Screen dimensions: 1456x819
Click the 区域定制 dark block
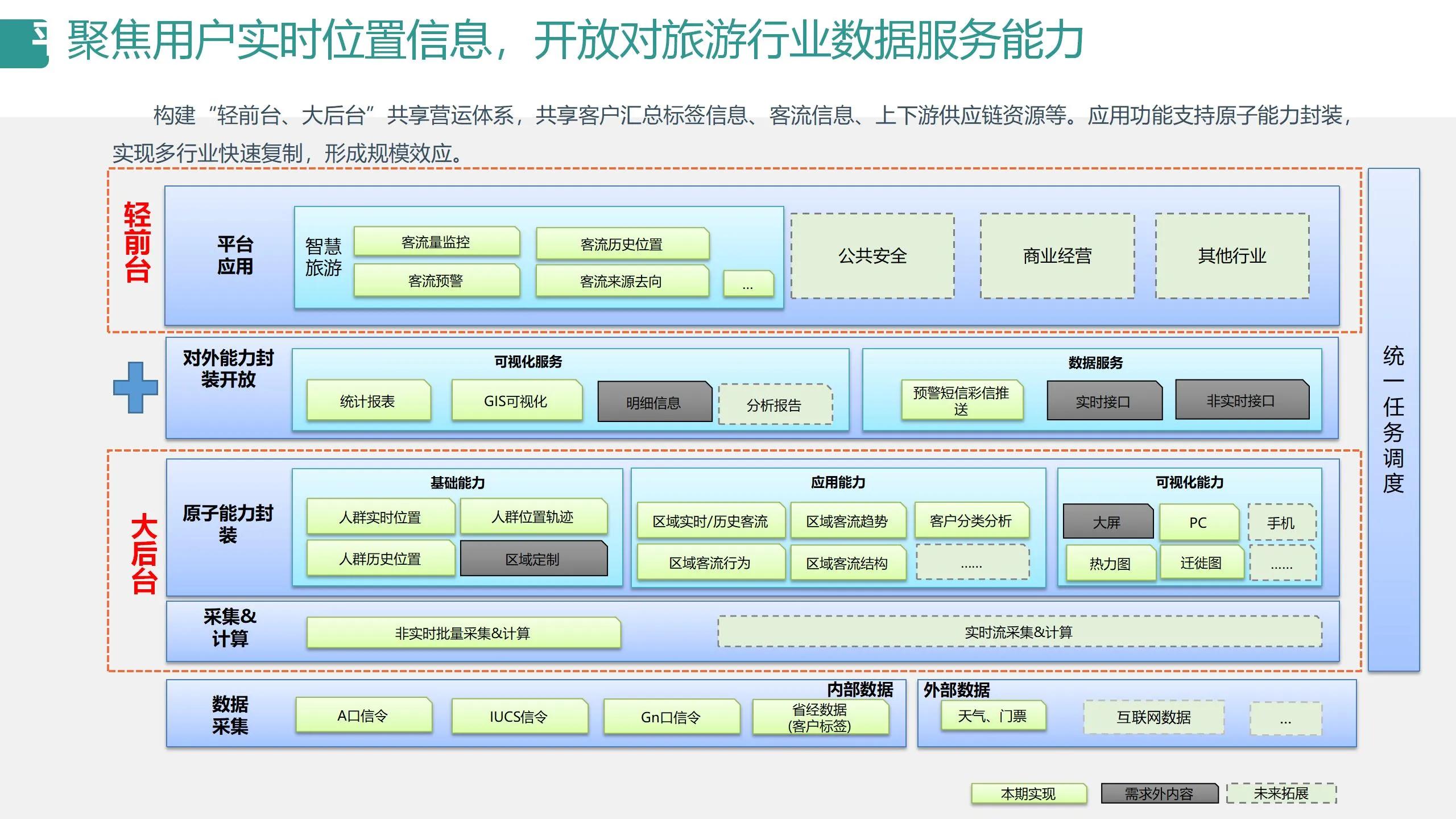coord(535,559)
